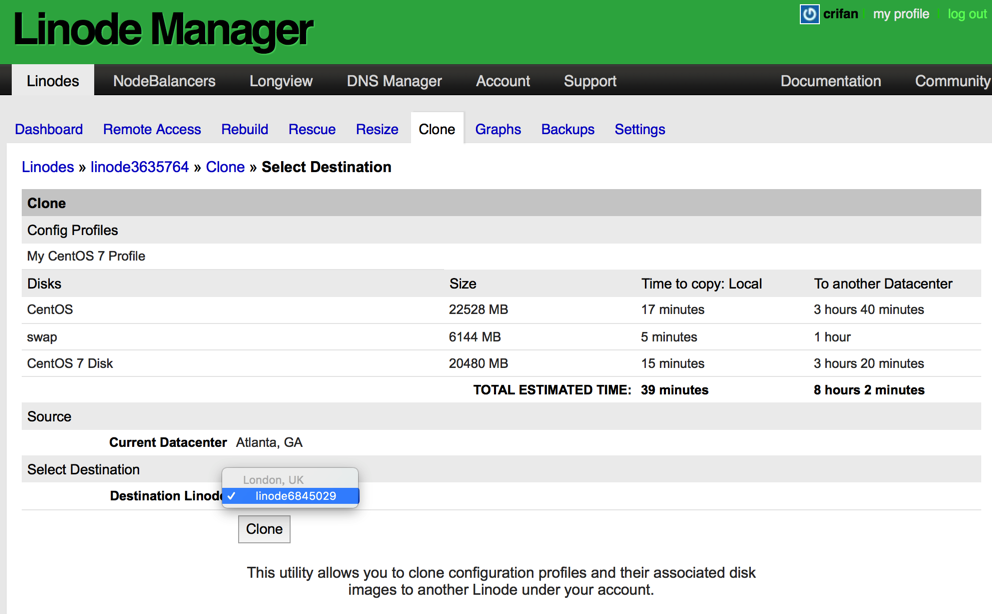Click the Current Datacenter field label
The width and height of the screenshot is (992, 614).
click(x=168, y=443)
